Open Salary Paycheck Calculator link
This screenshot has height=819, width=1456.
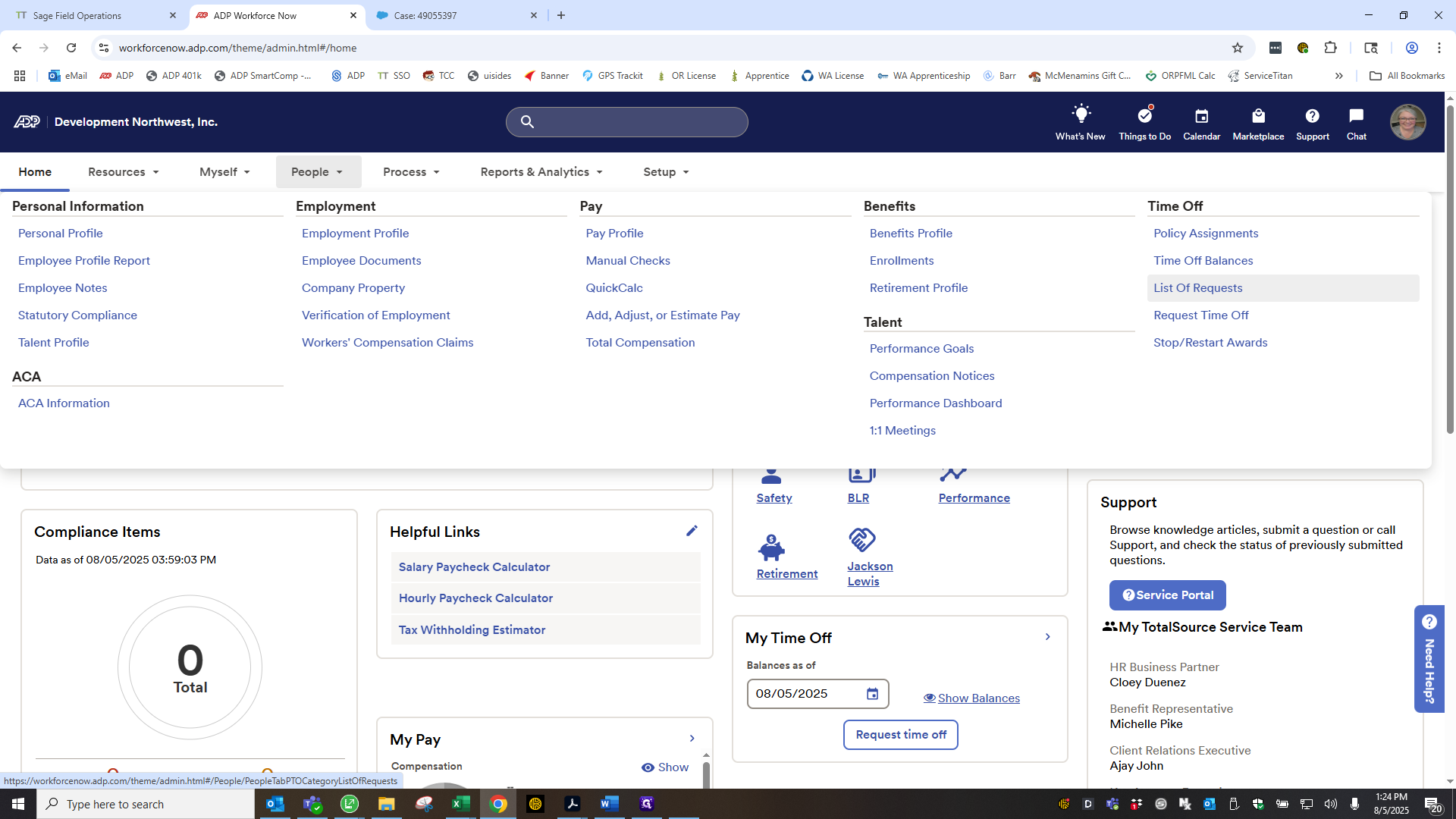(474, 567)
